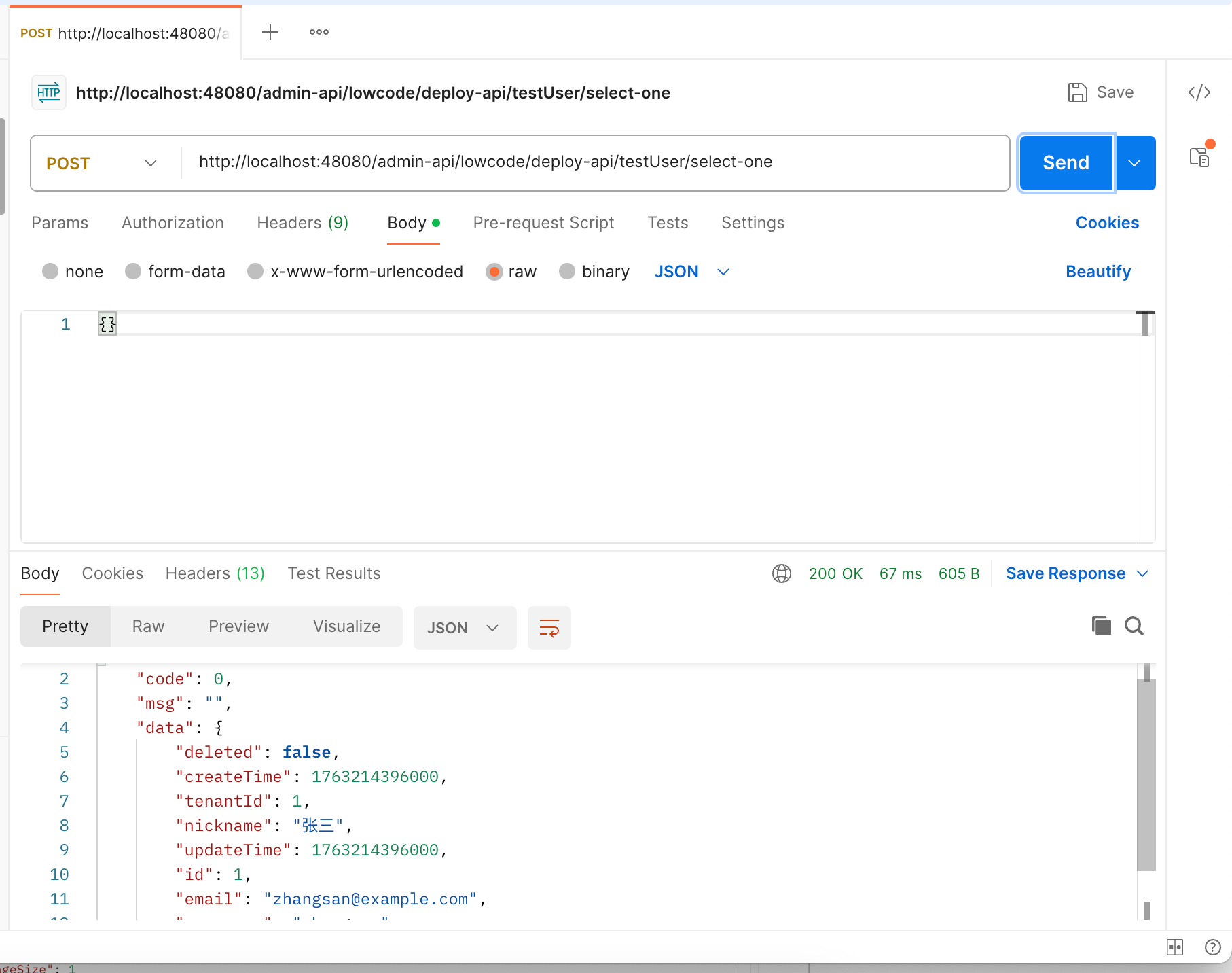Select the form-data radio option

tap(133, 272)
